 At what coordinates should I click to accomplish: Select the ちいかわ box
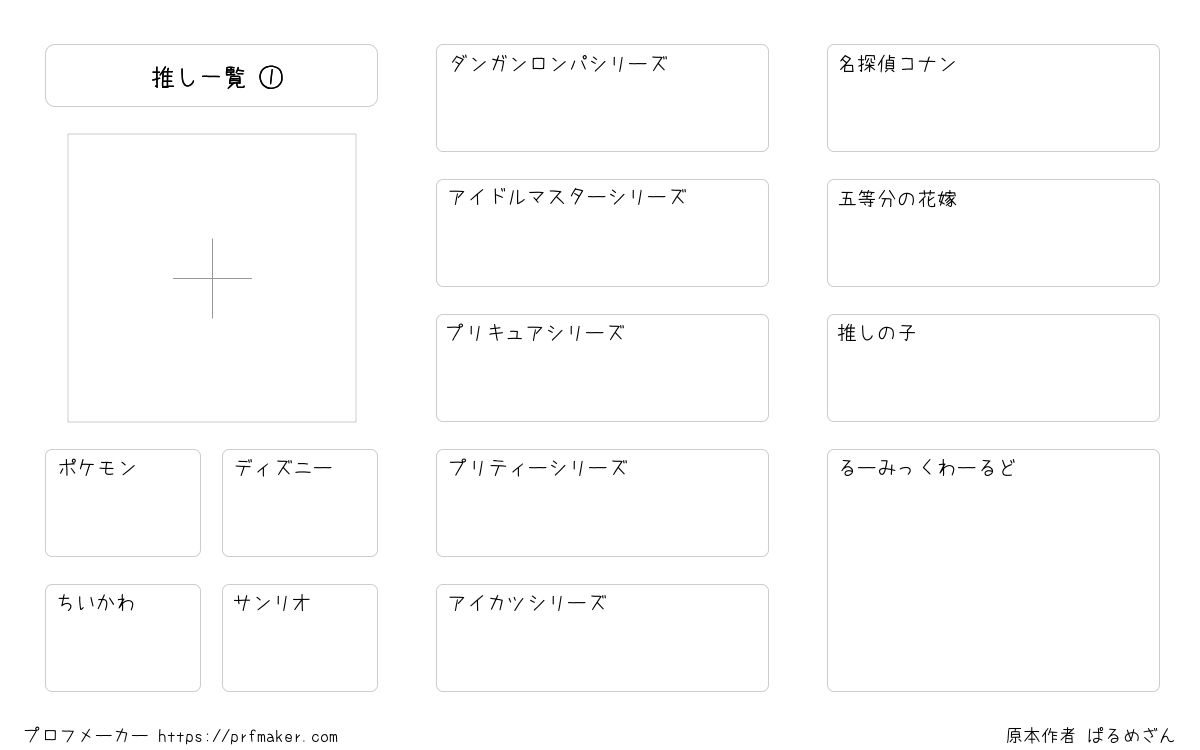tap(123, 638)
